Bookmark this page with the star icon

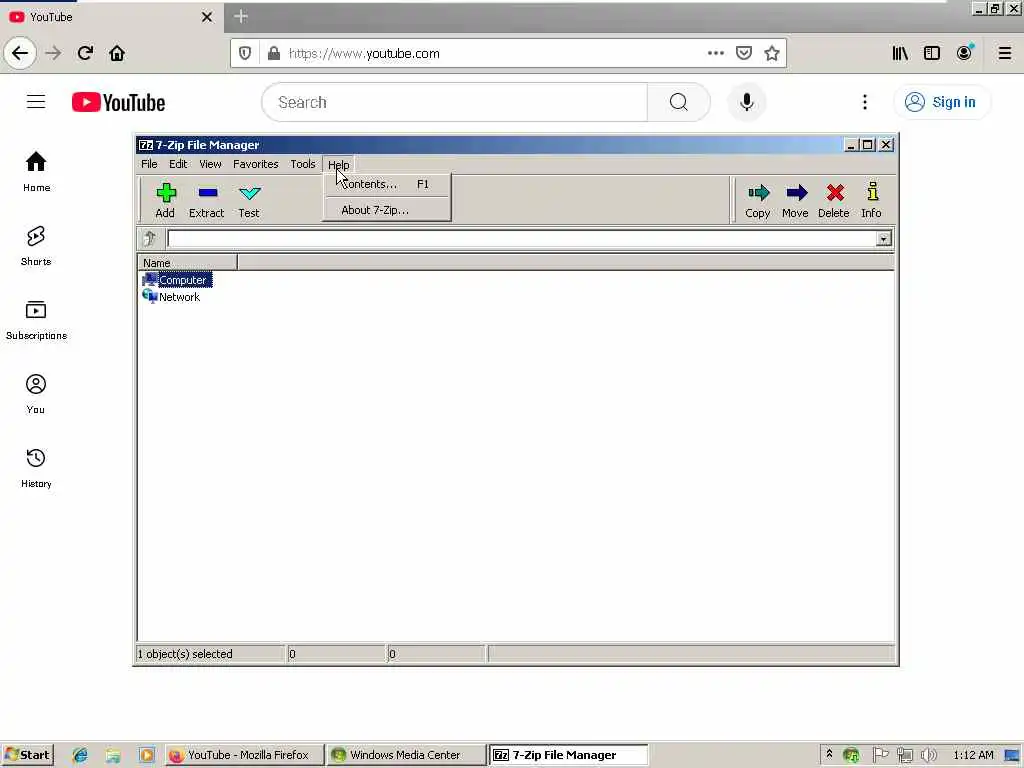tap(772, 53)
